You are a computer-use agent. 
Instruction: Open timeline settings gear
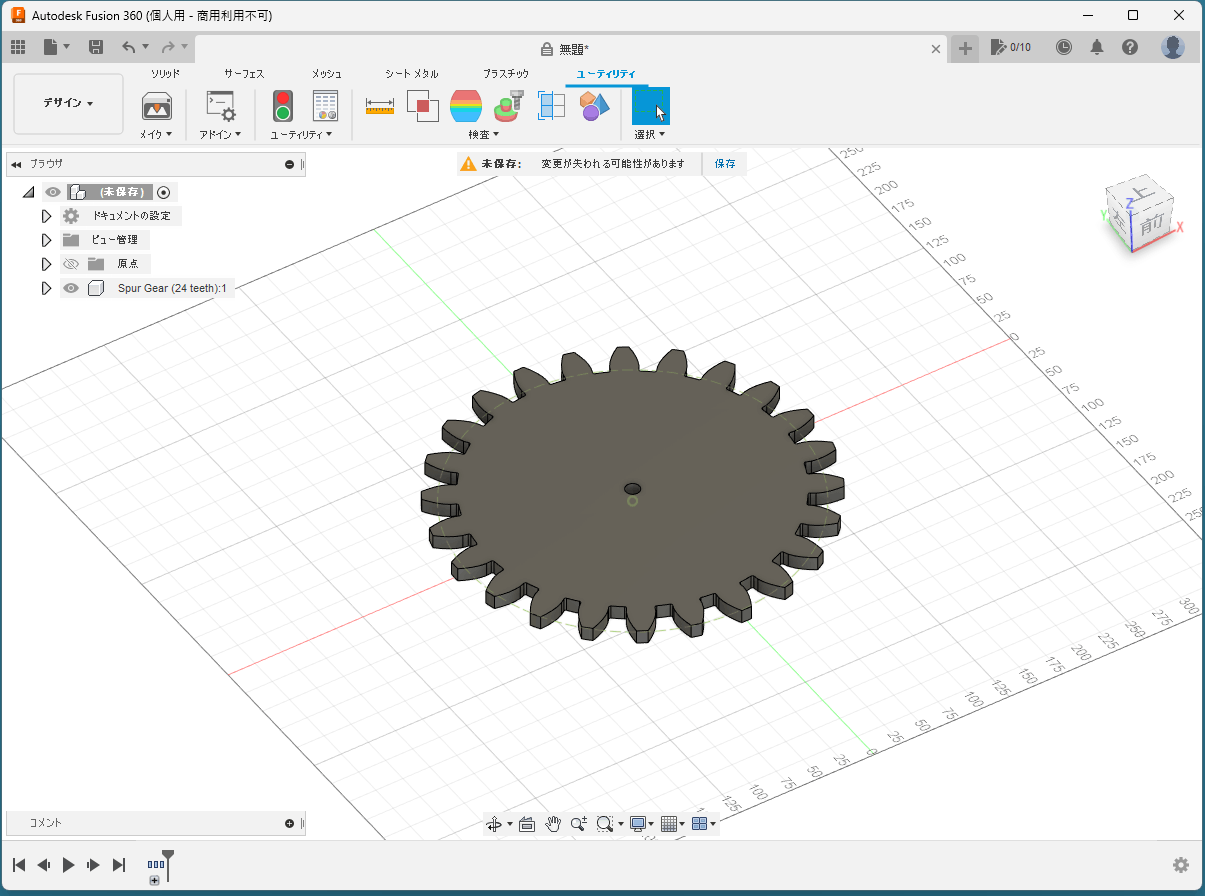point(1181,865)
